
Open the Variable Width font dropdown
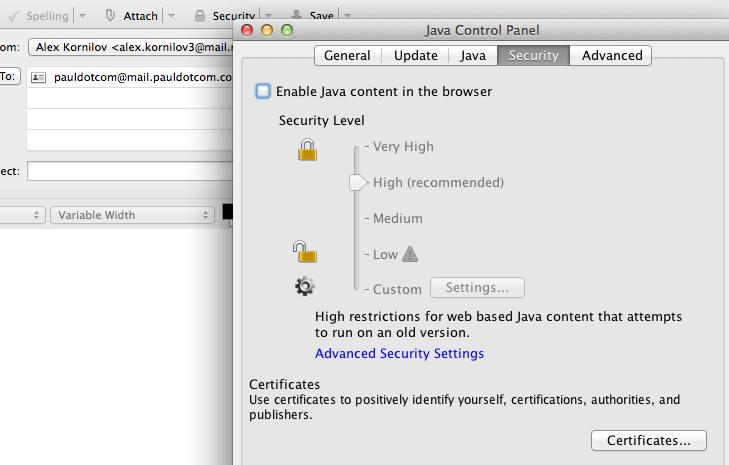coord(134,215)
